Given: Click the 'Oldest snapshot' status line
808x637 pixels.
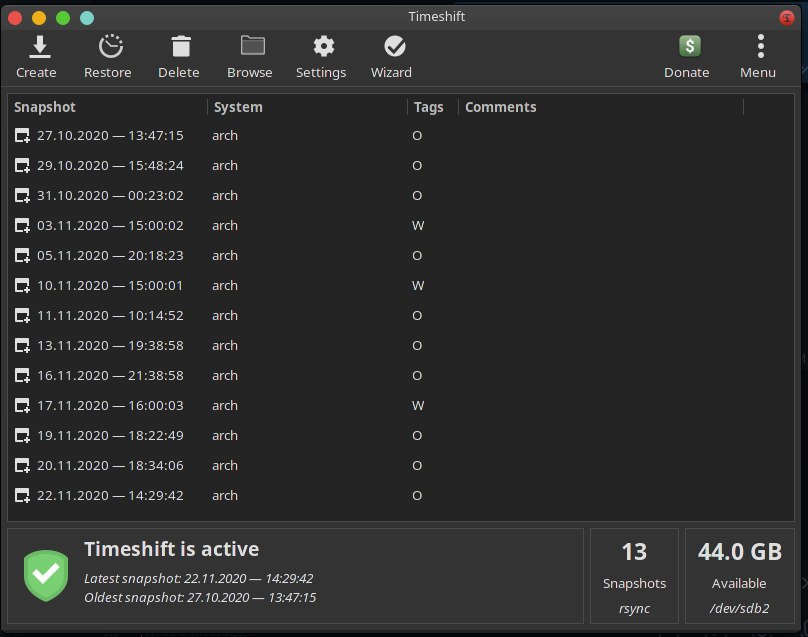Looking at the screenshot, I should pyautogui.click(x=200, y=597).
